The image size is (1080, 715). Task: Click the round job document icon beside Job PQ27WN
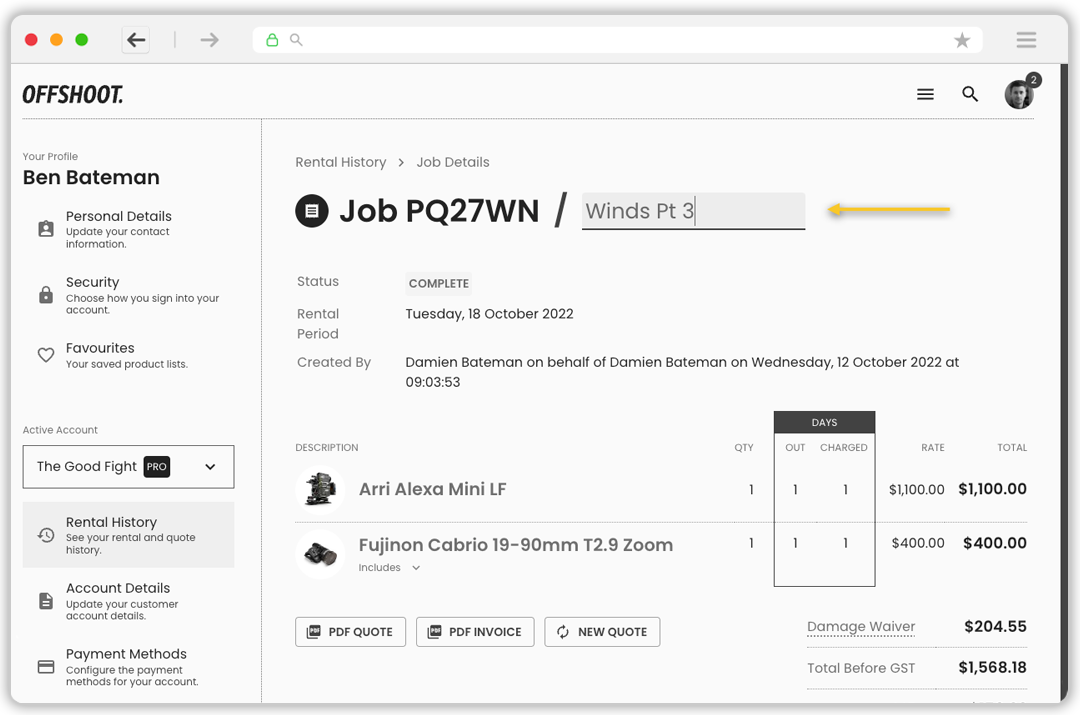click(x=312, y=211)
